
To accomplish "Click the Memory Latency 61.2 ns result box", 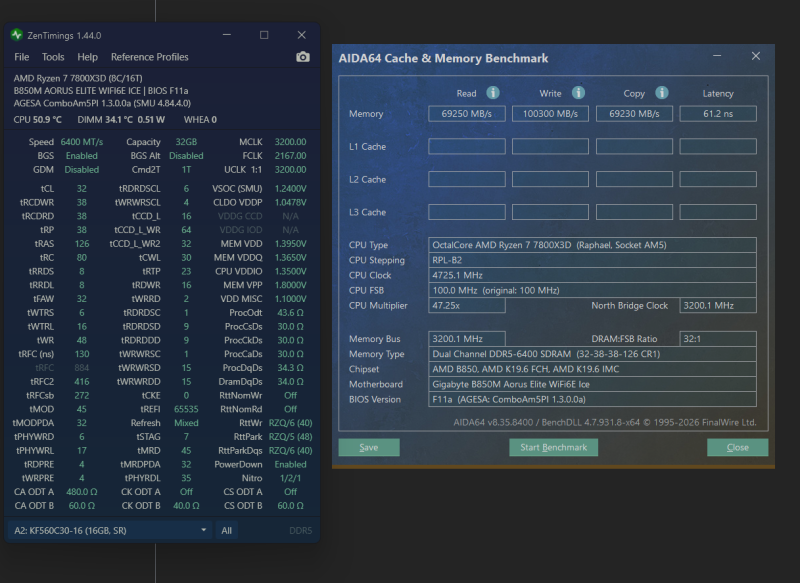I will pyautogui.click(x=718, y=114).
